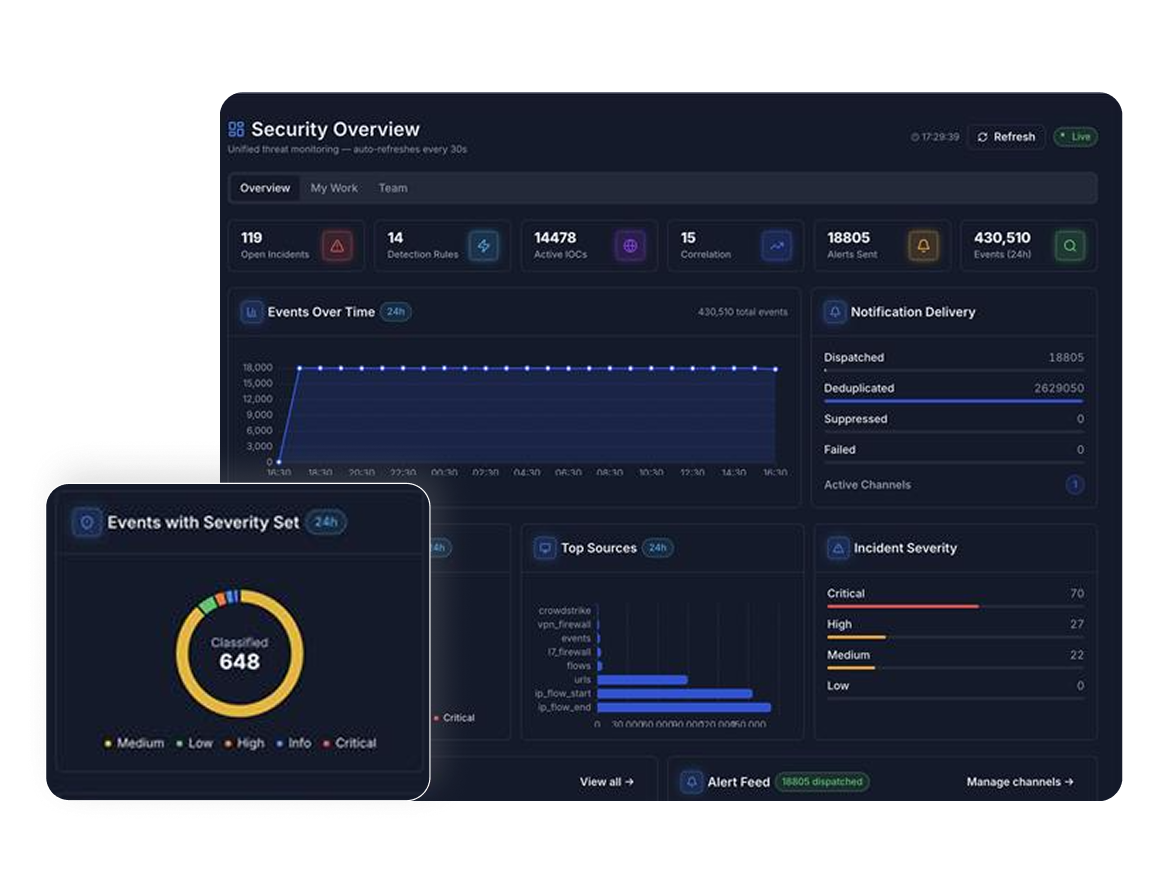Click the 119 Open Incidents value
Viewport: 1167px width, 894px height.
click(252, 237)
